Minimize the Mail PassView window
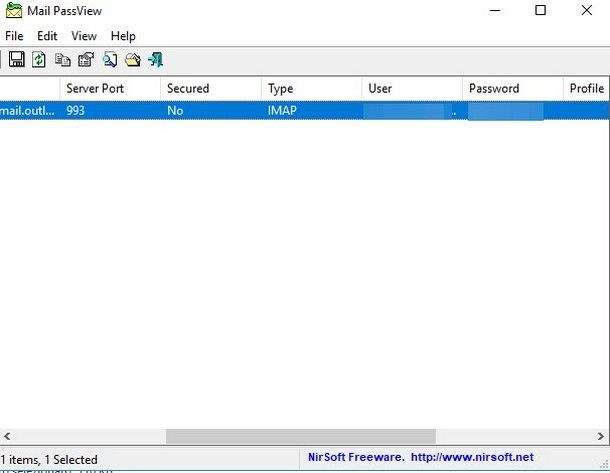The height and width of the screenshot is (473, 610). coord(495,11)
